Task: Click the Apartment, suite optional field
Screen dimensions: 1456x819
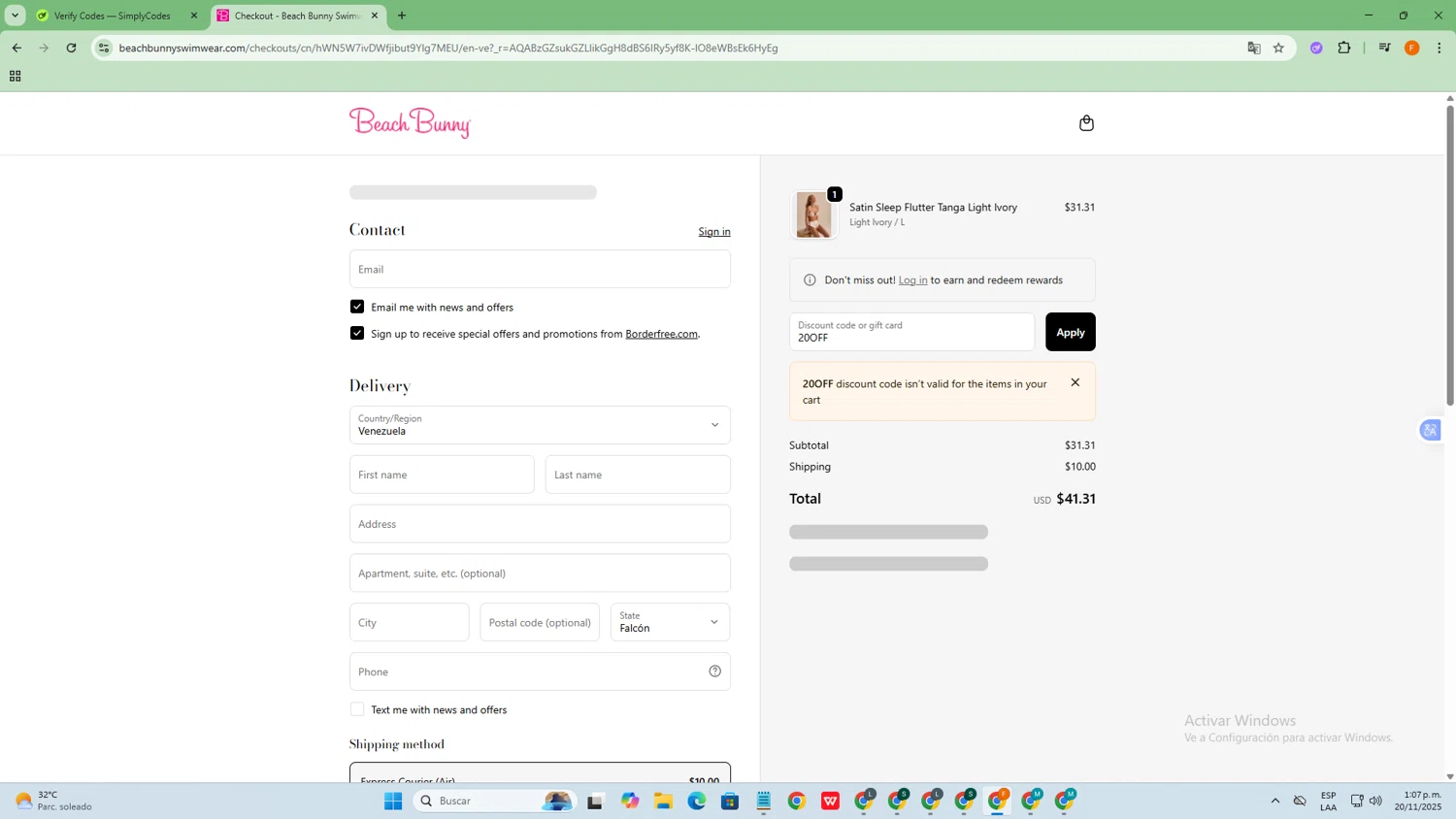Action: (540, 573)
